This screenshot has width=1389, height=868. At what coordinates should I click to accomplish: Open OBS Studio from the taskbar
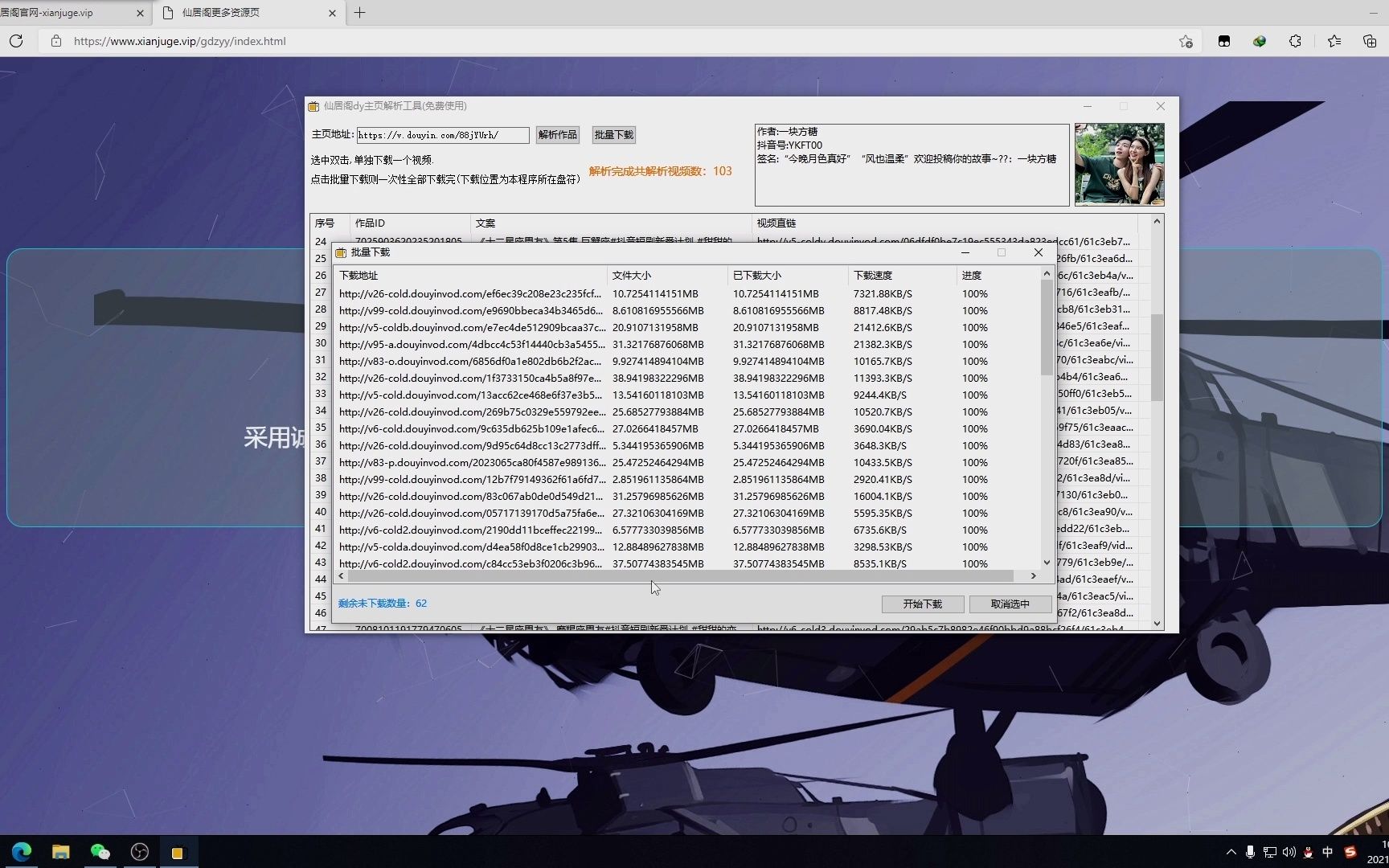click(x=140, y=852)
